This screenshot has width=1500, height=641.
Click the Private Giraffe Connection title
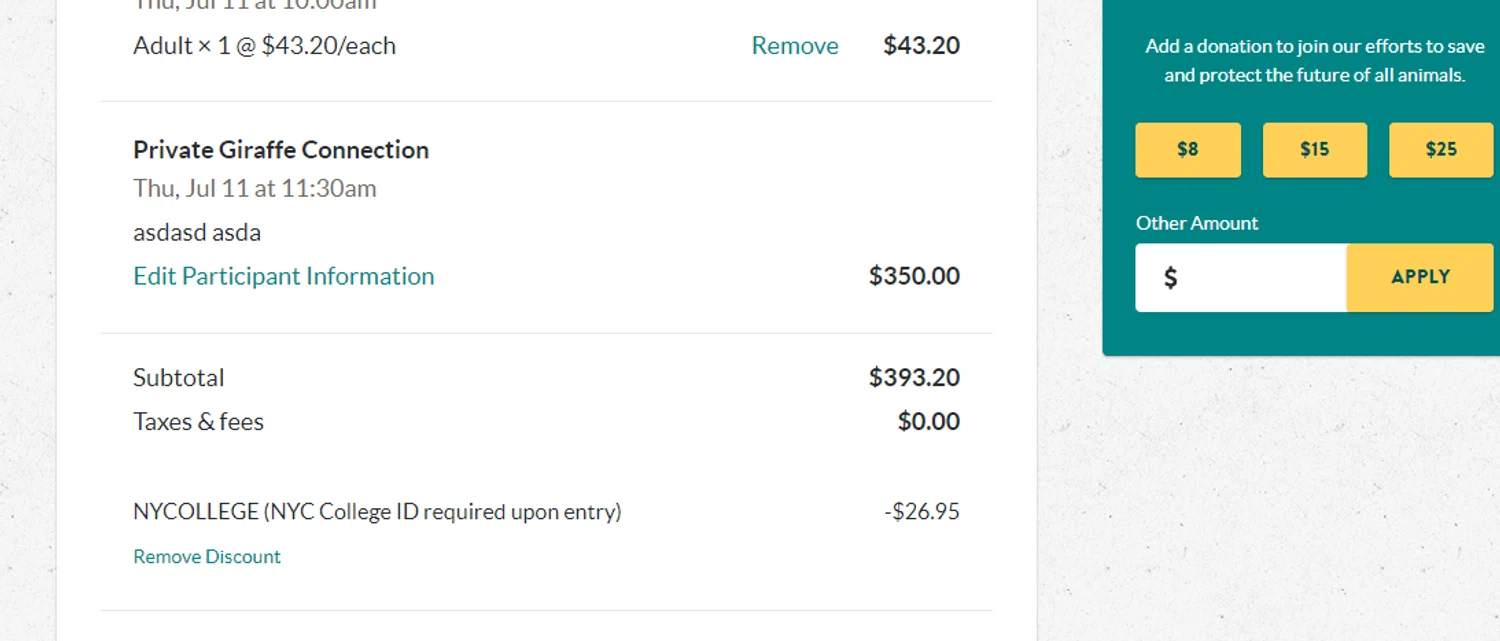tap(281, 150)
